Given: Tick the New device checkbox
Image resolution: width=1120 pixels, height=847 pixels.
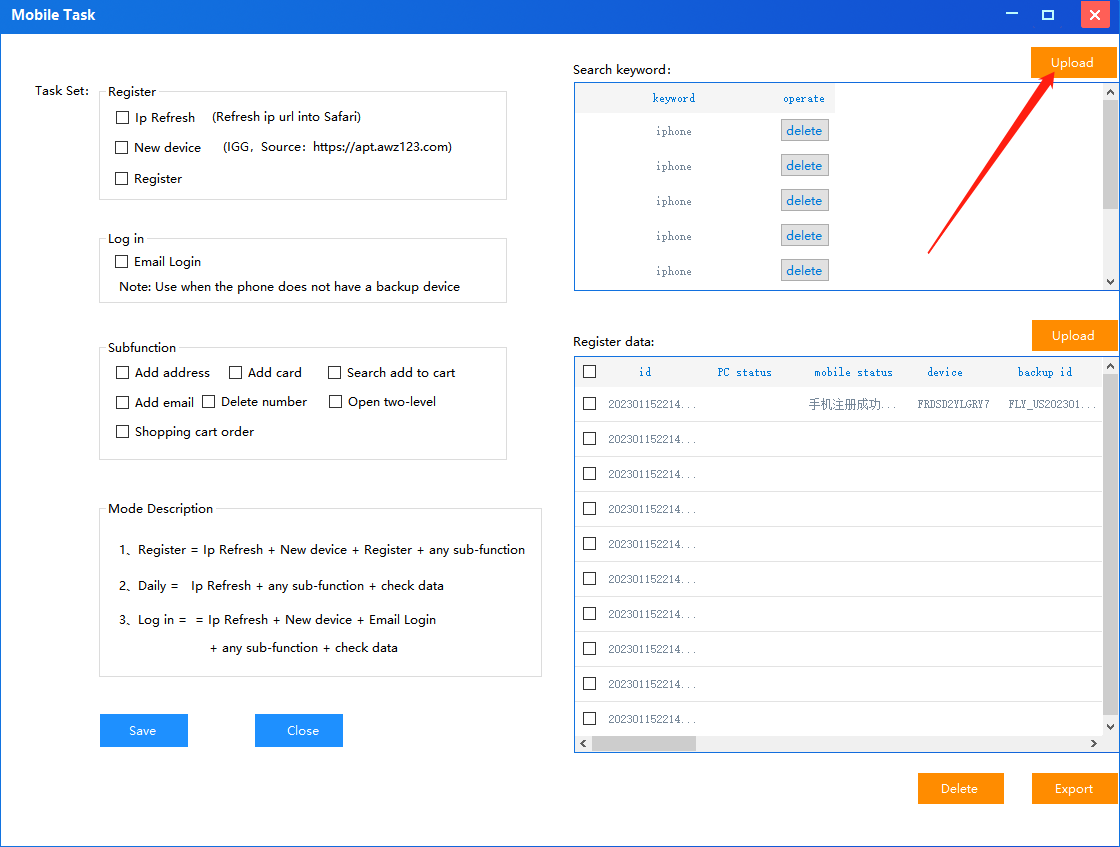Looking at the screenshot, I should click(121, 147).
